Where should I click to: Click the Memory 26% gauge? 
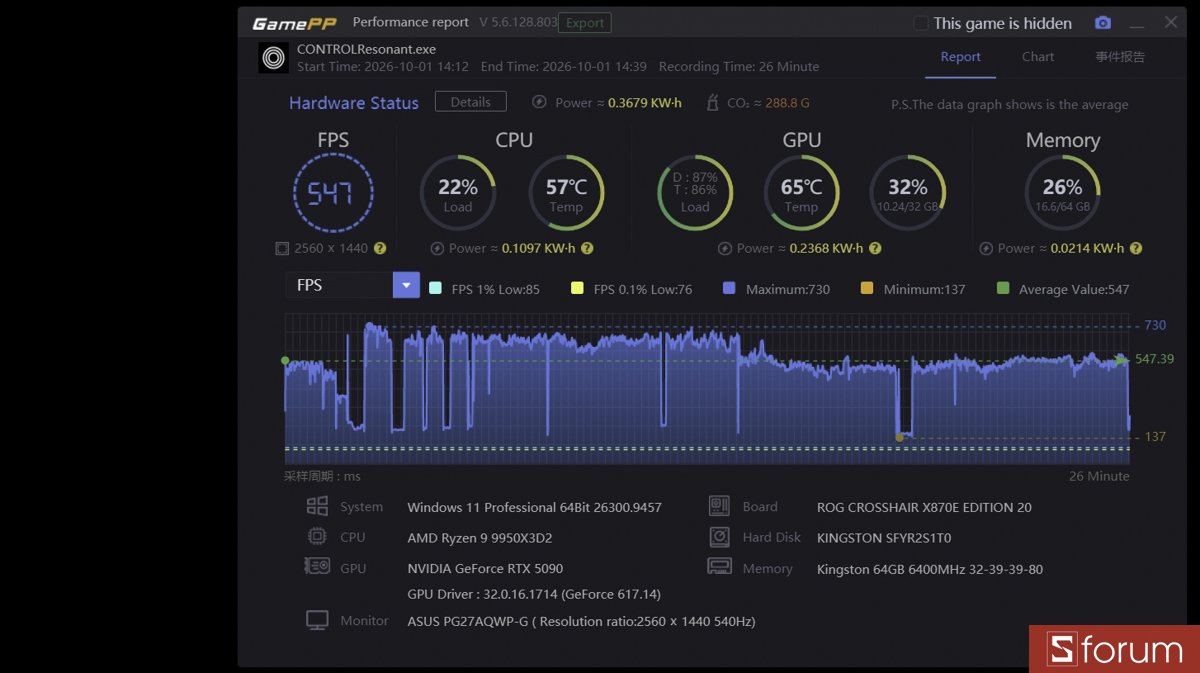click(x=1062, y=193)
